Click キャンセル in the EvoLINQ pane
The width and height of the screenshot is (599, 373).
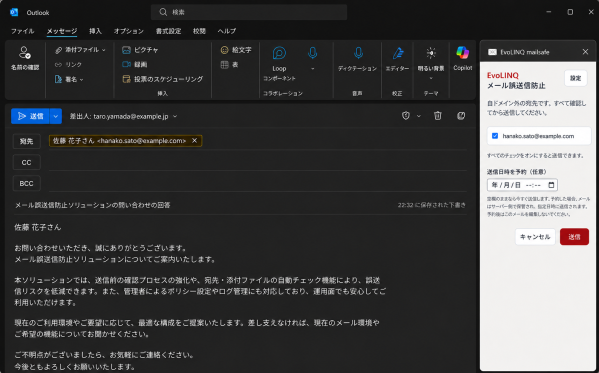[x=535, y=237]
